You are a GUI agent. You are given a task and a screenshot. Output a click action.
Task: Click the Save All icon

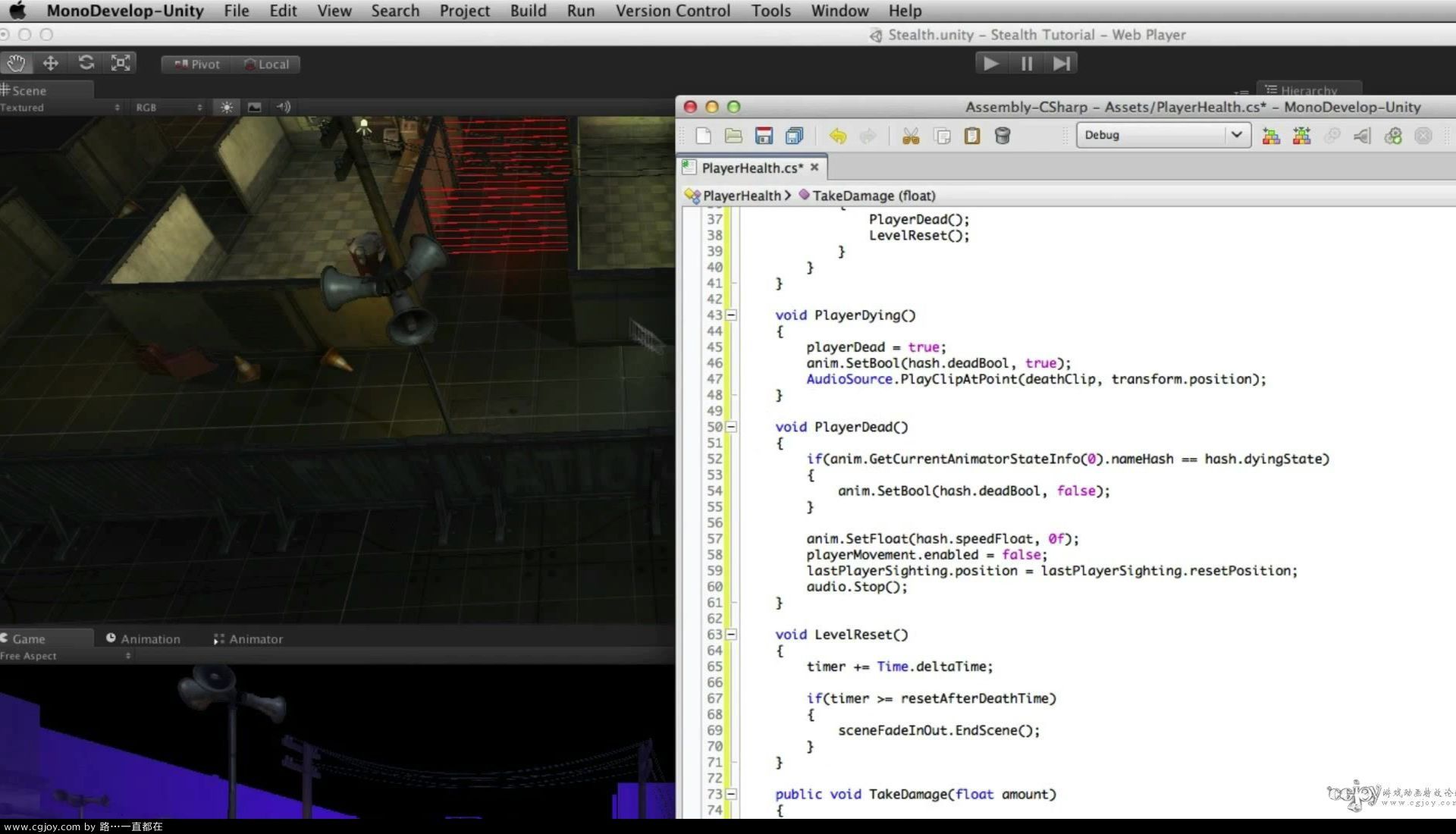[794, 136]
